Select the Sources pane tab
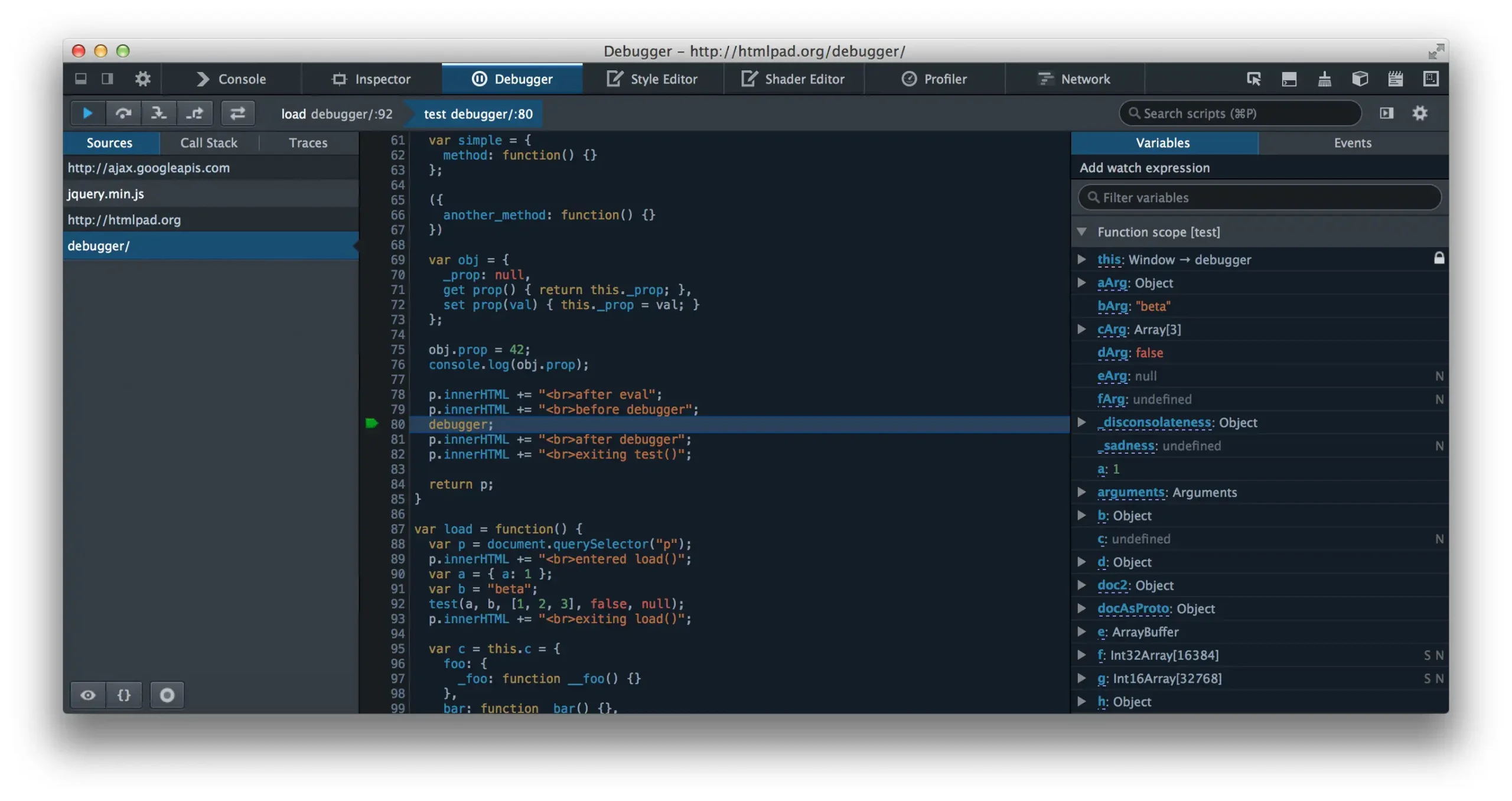 tap(110, 143)
